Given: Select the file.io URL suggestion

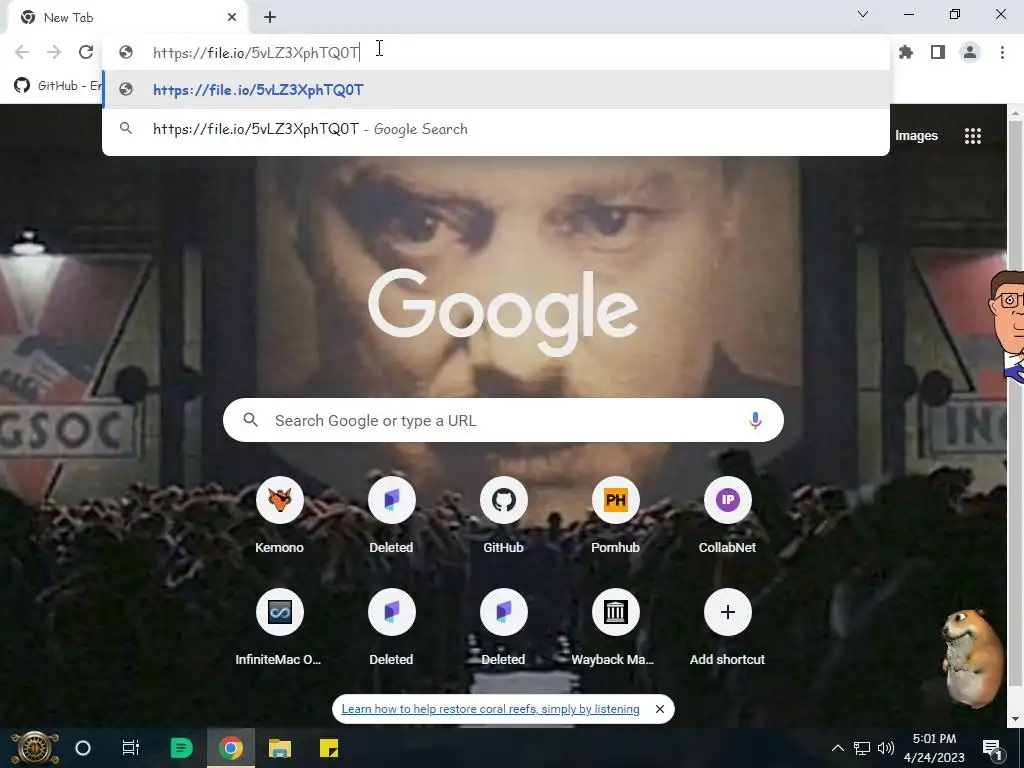Looking at the screenshot, I should pyautogui.click(x=496, y=89).
